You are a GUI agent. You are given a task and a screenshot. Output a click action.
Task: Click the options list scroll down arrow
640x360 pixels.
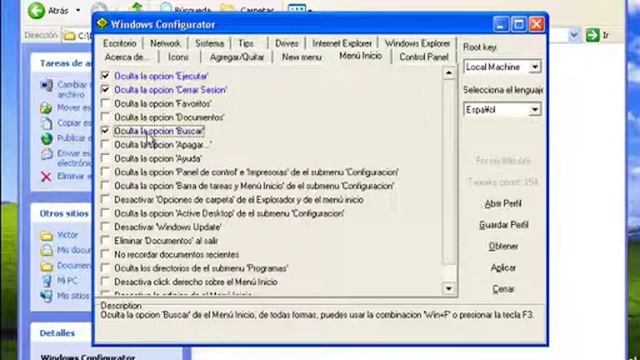pos(449,289)
